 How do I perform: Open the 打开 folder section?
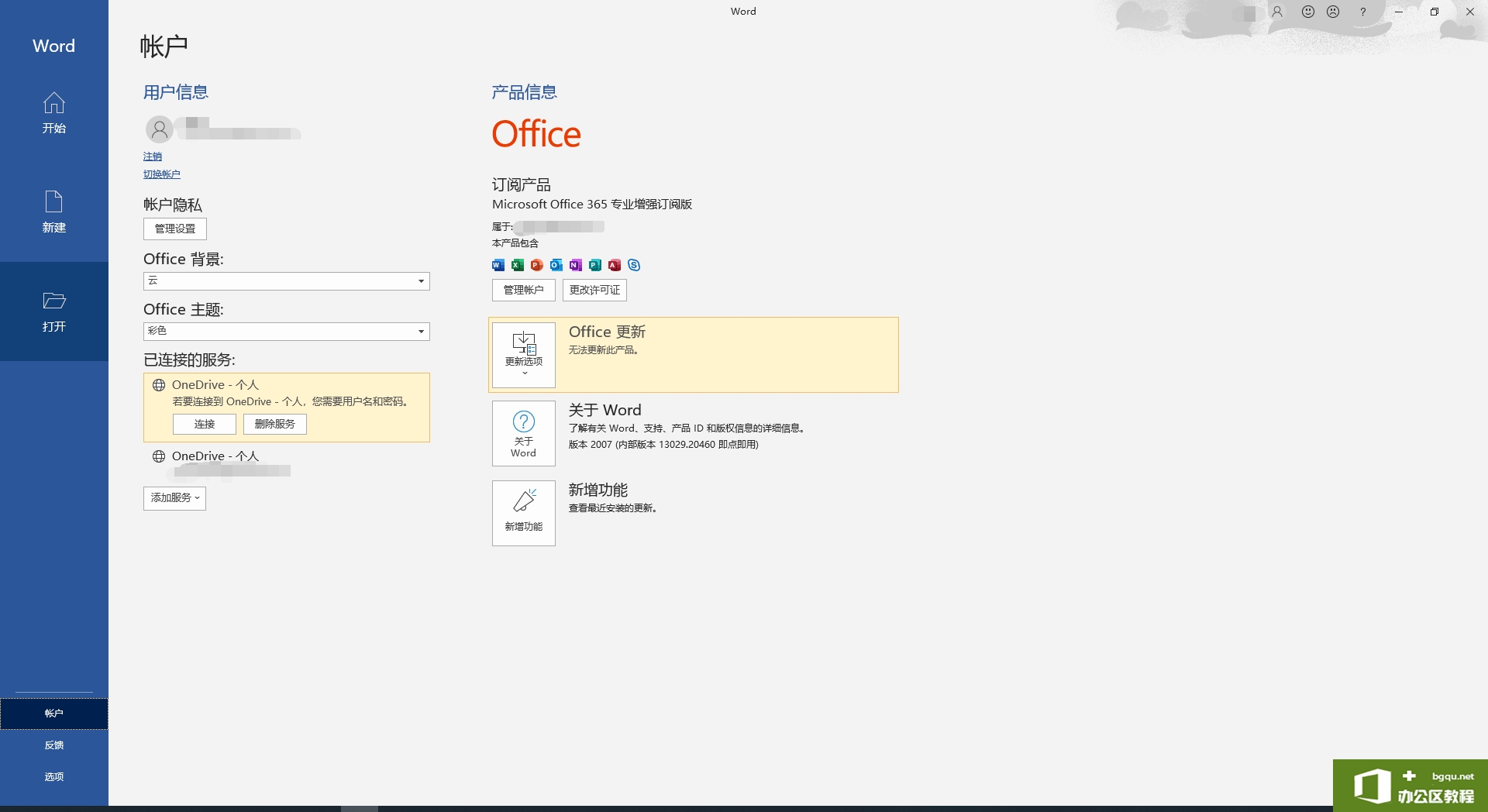(53, 311)
